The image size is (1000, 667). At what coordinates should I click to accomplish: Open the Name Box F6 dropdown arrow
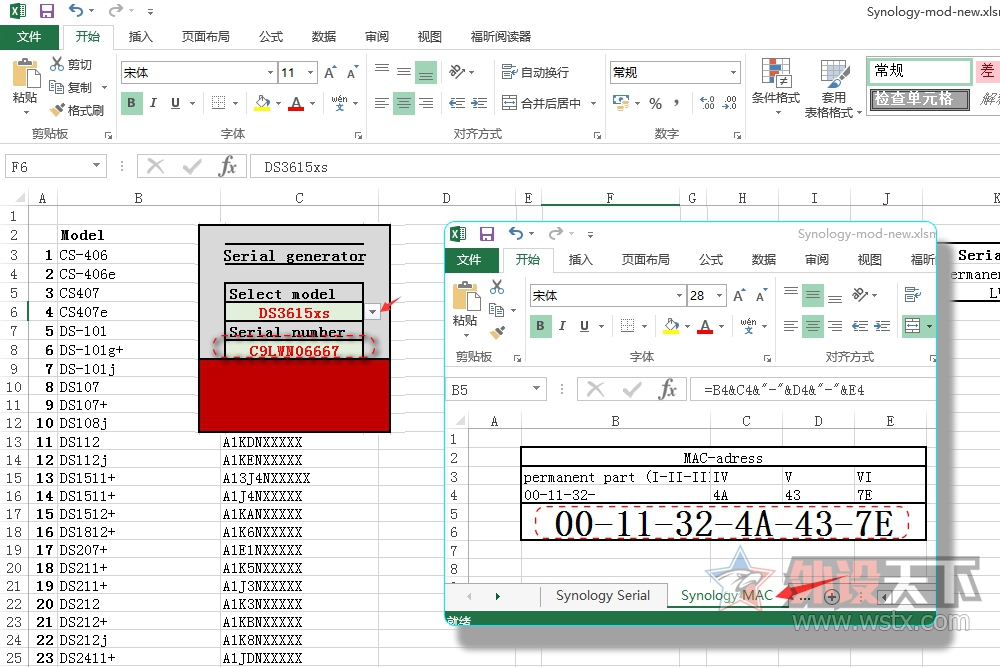click(96, 166)
